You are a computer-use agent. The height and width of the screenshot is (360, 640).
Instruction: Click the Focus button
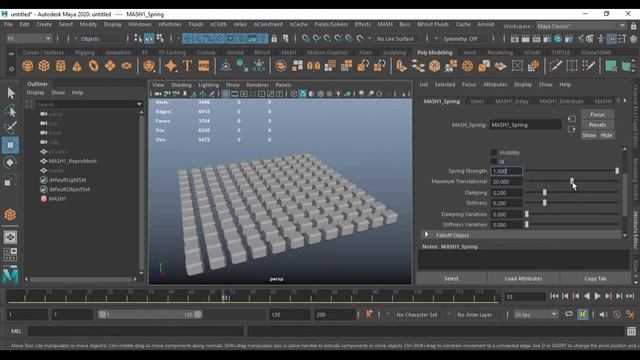(597, 115)
